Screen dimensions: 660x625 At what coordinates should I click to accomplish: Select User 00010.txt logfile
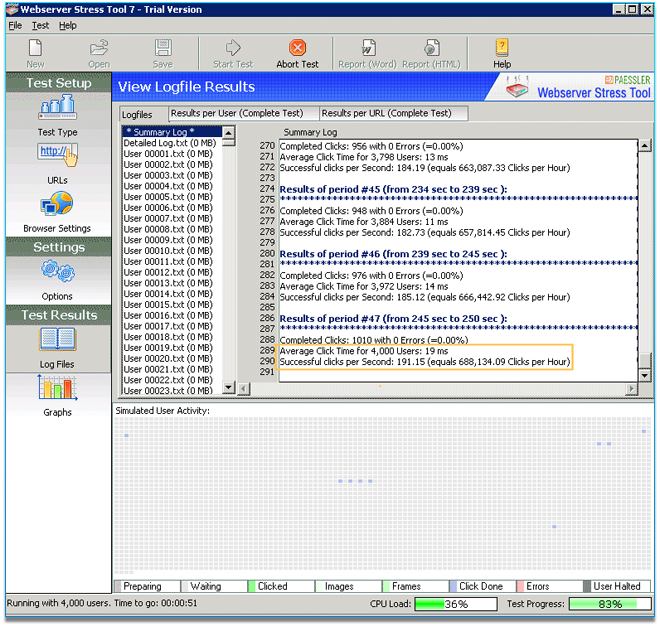172,250
